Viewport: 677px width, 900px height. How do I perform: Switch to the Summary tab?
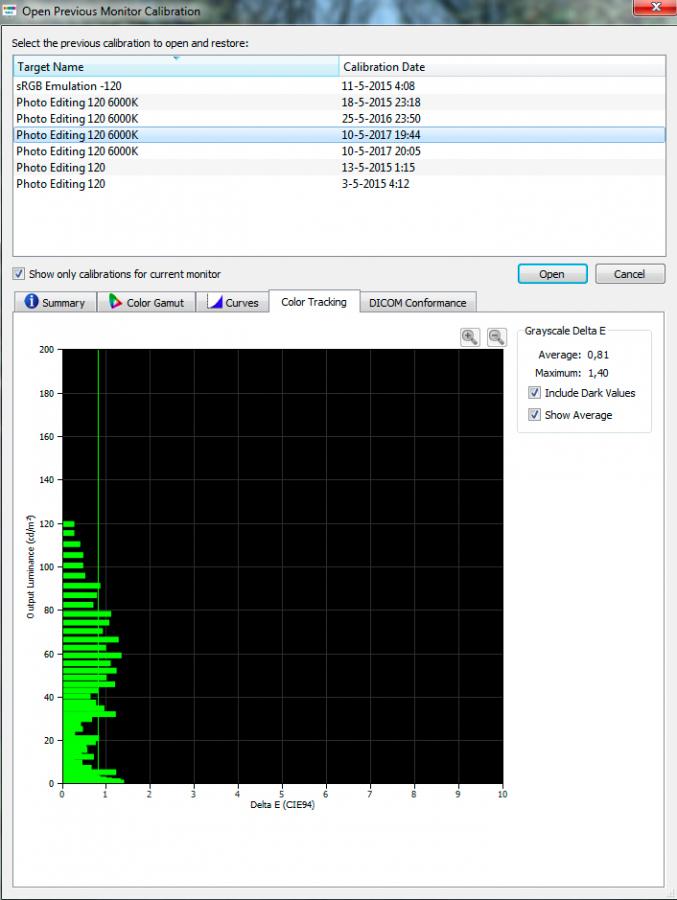[x=55, y=302]
